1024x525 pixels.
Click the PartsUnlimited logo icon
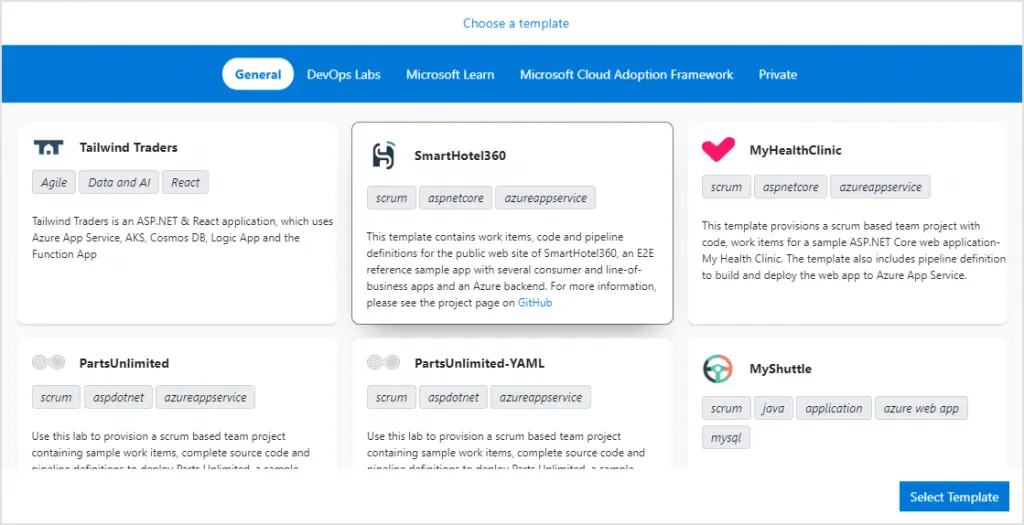pyautogui.click(x=48, y=363)
